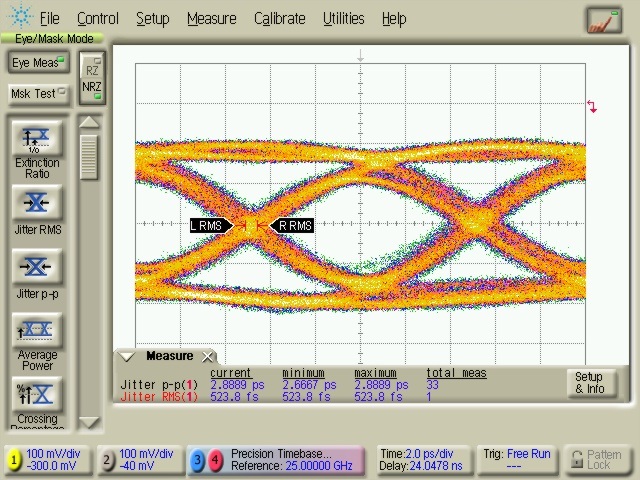
Task: Click the Average Power measurement icon
Action: (37, 330)
